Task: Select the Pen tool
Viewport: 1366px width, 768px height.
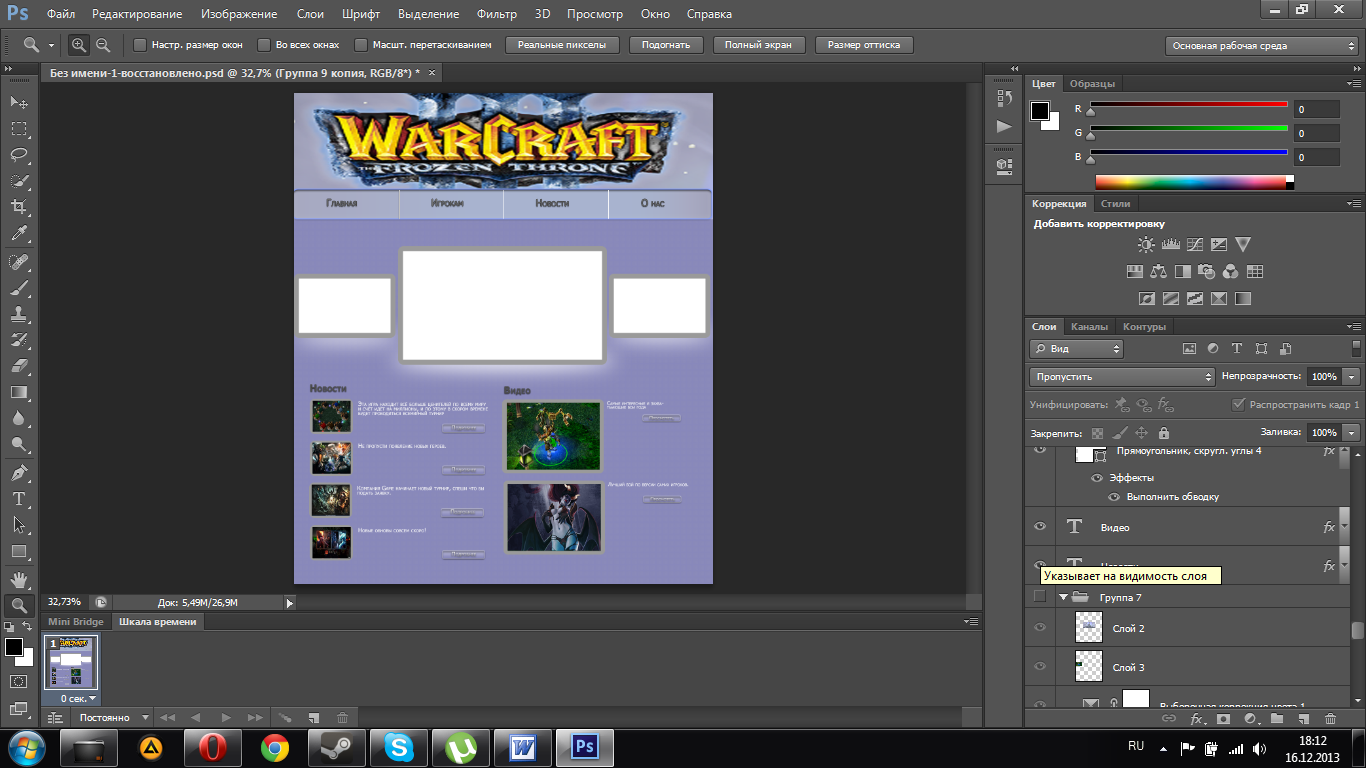Action: [x=18, y=473]
